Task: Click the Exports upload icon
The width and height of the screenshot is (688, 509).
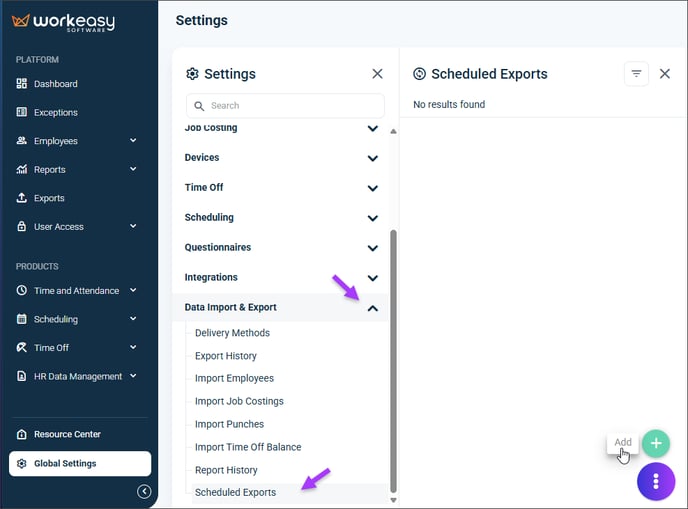Action: pos(22,198)
